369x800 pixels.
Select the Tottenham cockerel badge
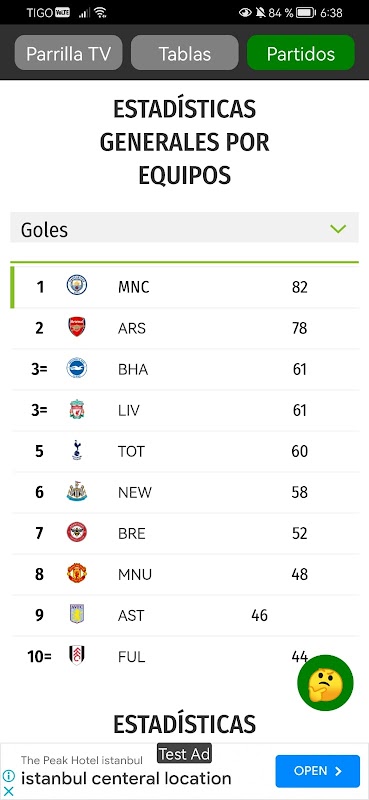[77, 450]
